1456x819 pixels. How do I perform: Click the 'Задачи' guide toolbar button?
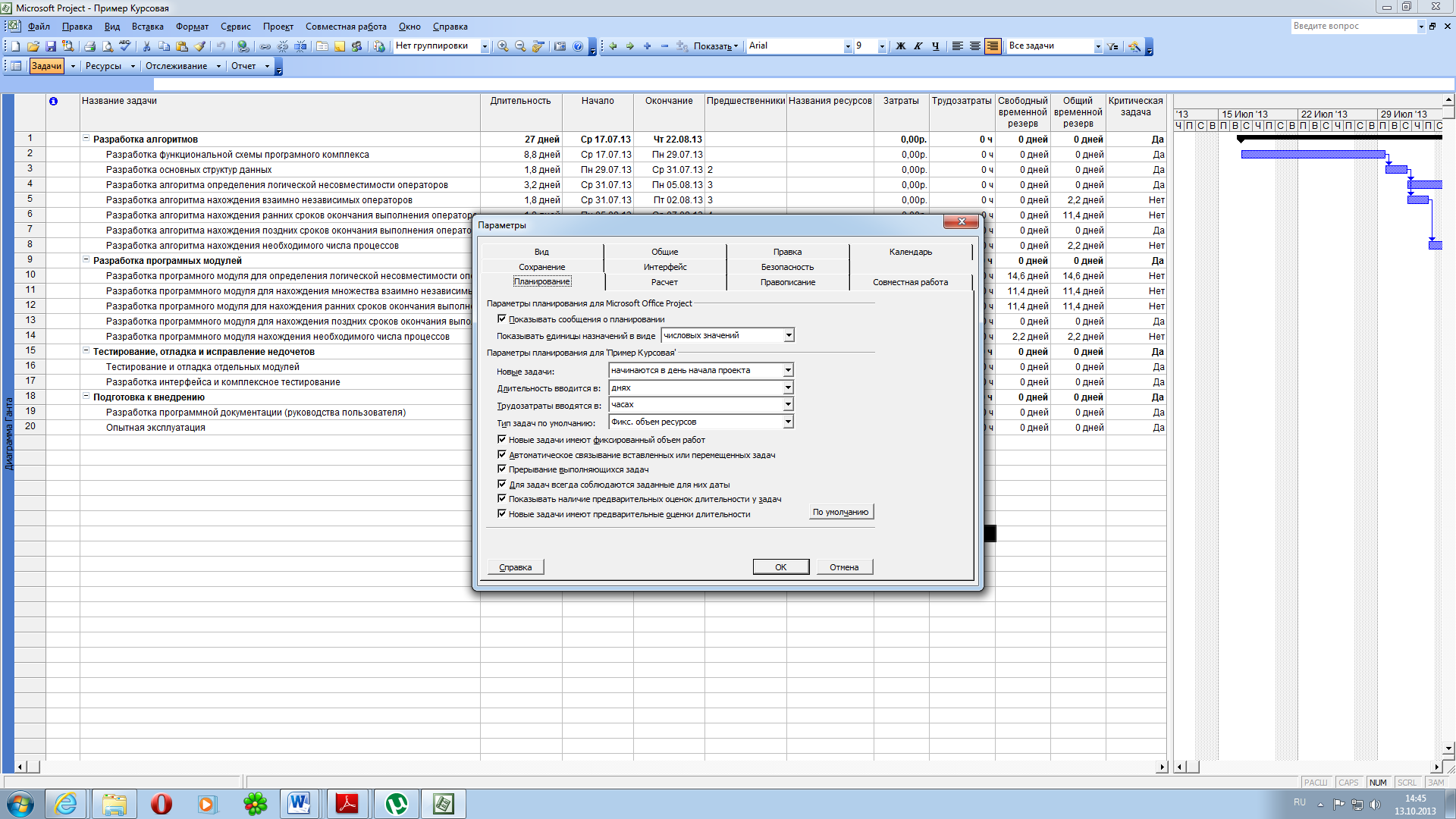tap(46, 66)
